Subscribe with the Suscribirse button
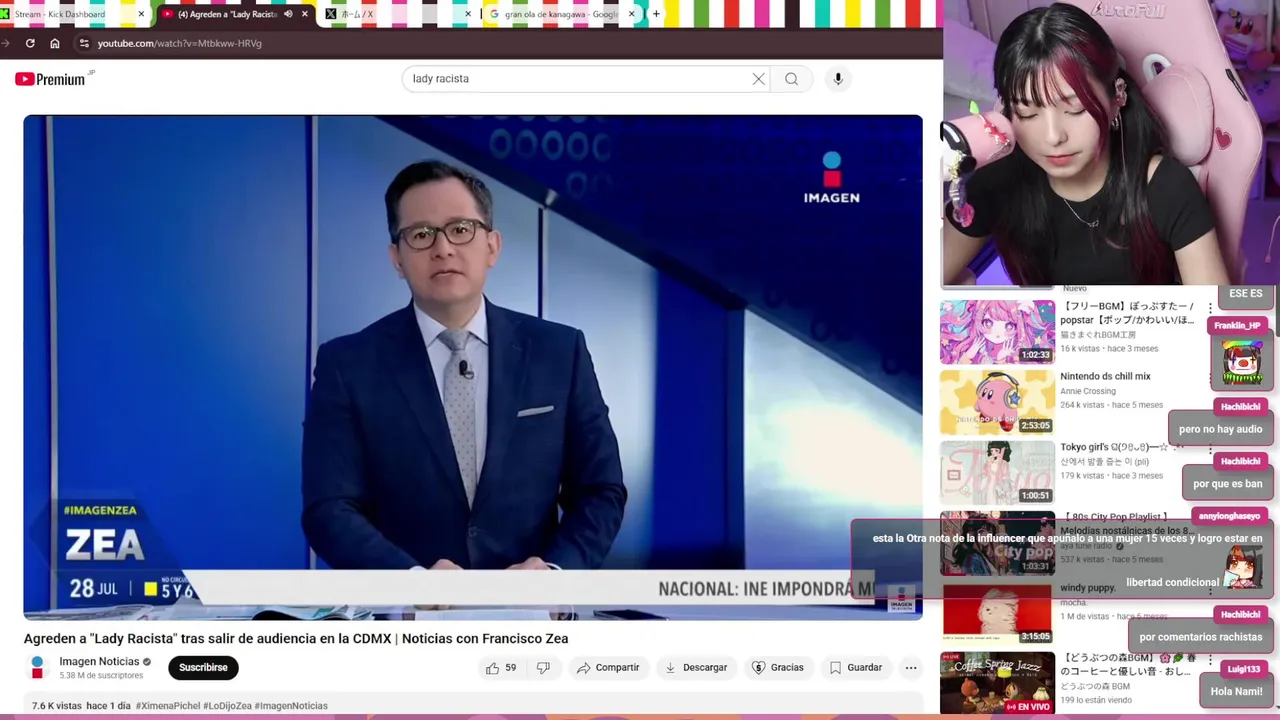The height and width of the screenshot is (720, 1280). pos(203,667)
